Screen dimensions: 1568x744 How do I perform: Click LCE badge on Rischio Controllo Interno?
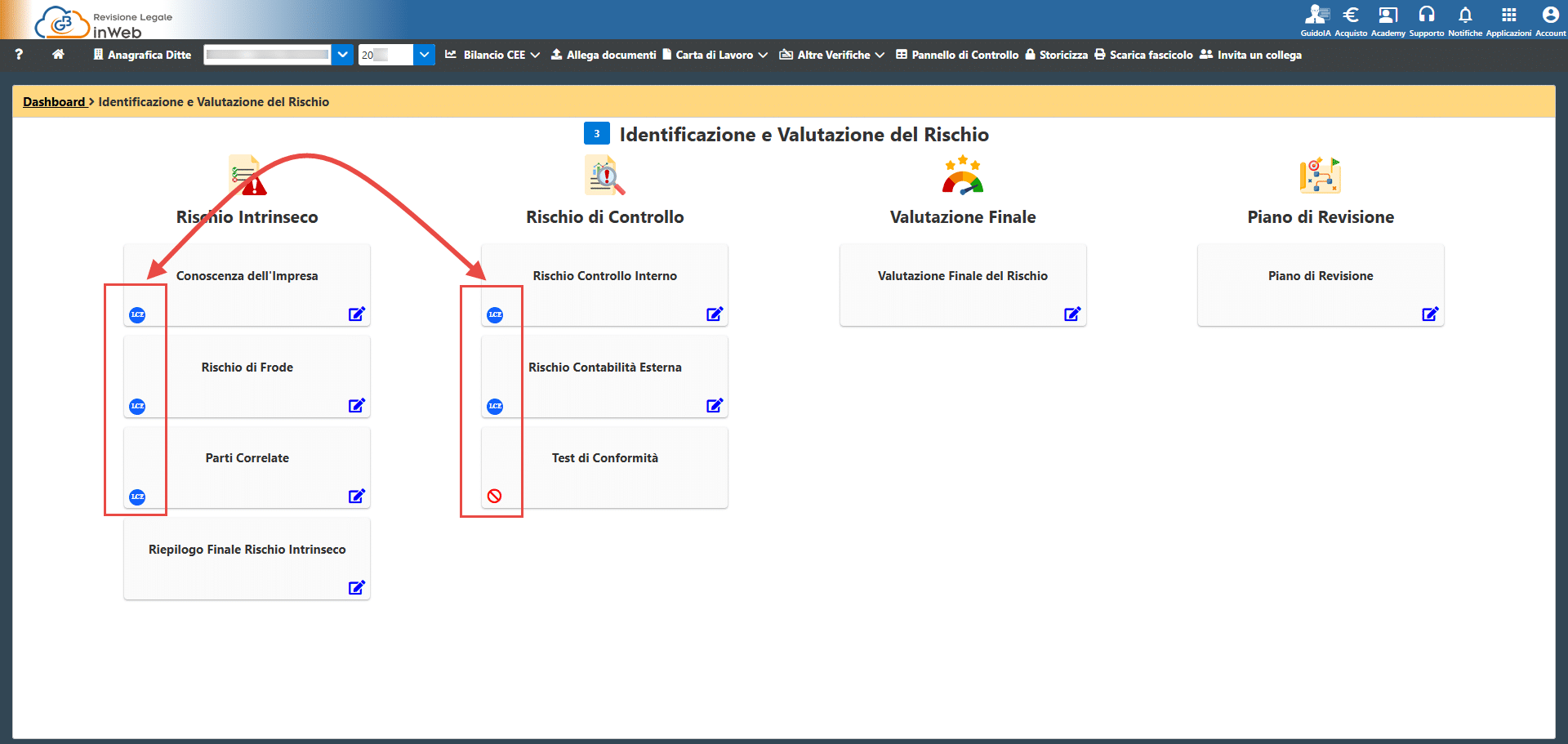495,315
